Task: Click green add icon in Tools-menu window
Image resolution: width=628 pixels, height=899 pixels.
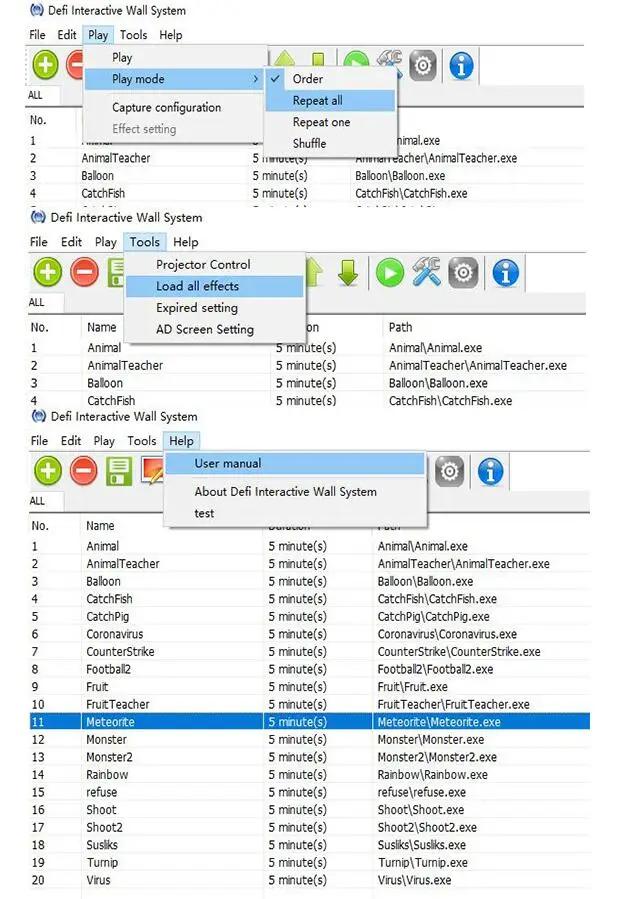Action: (48, 272)
